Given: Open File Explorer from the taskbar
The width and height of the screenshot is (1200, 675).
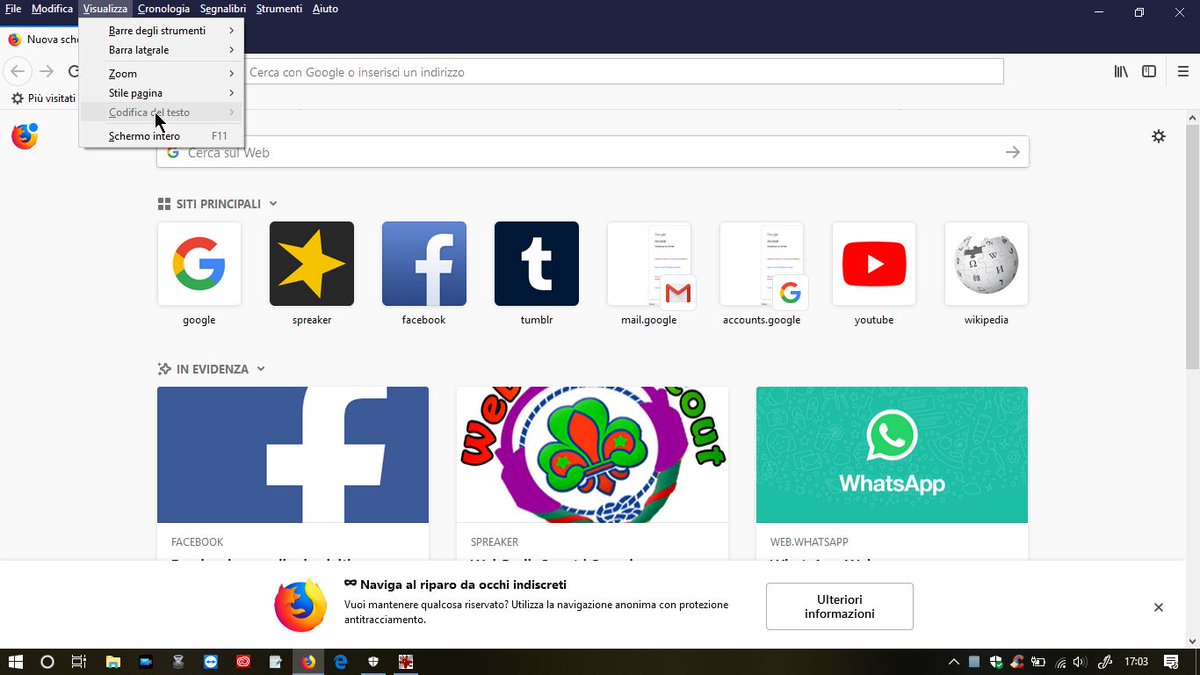Looking at the screenshot, I should tap(113, 662).
